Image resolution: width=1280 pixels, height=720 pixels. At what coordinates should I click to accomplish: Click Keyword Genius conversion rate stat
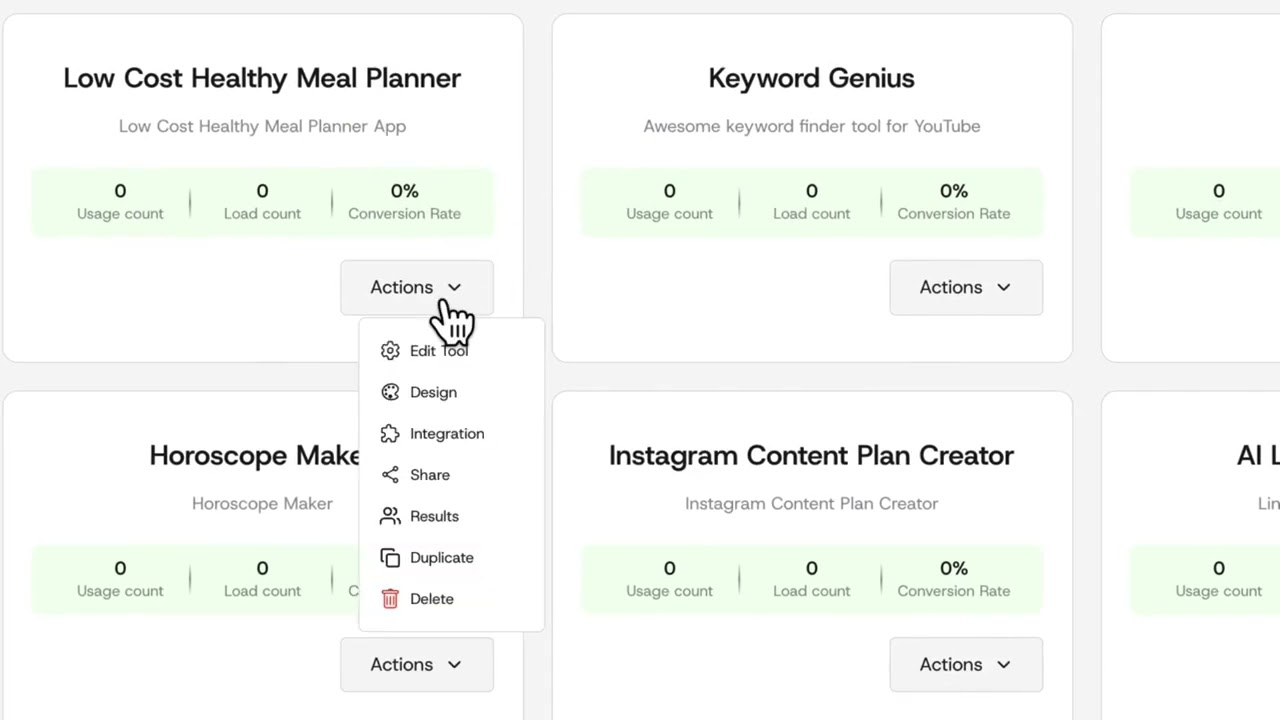pos(953,201)
